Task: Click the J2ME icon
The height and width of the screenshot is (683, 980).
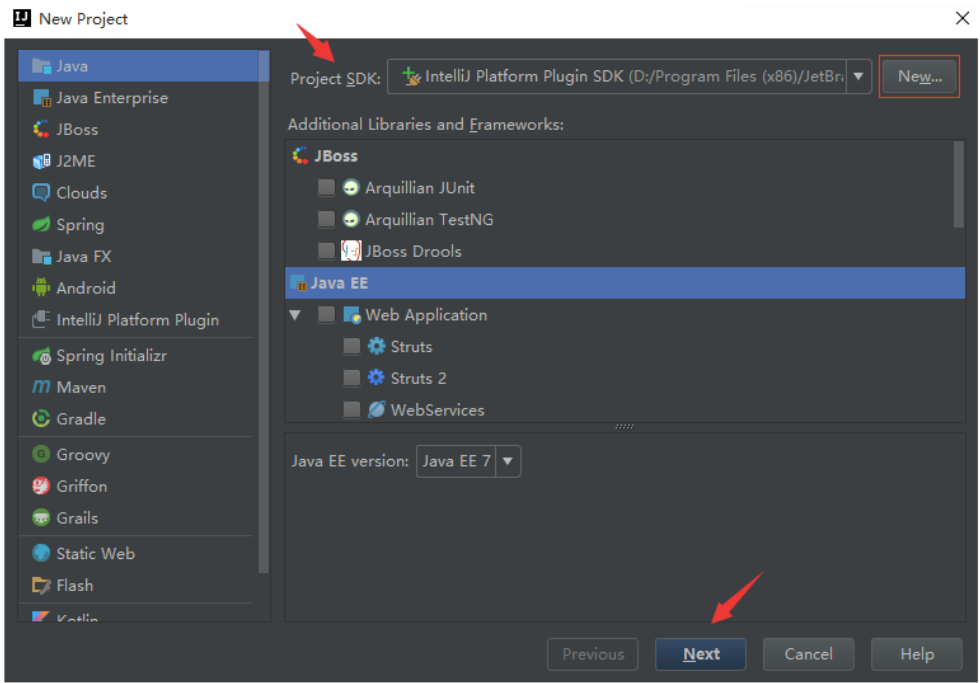Action: pos(41,161)
